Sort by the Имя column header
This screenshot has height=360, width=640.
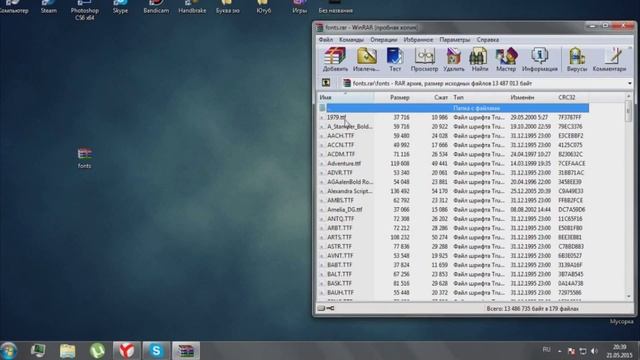345,97
